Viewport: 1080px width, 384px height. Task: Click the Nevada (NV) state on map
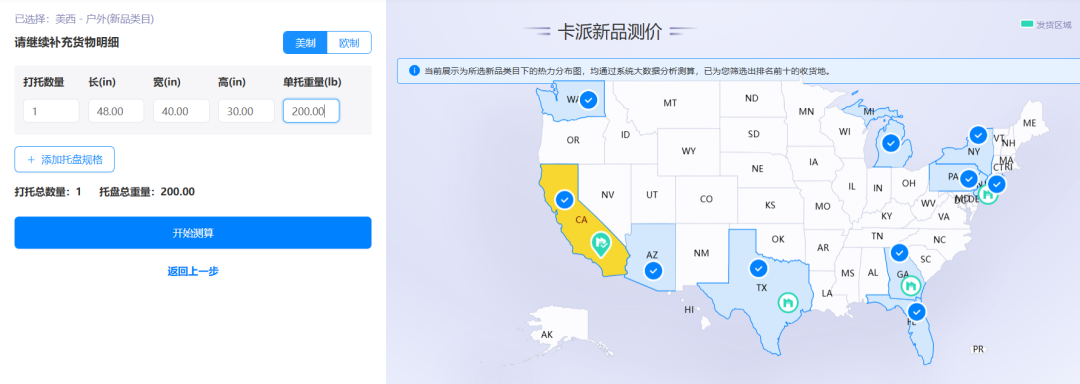(x=607, y=195)
